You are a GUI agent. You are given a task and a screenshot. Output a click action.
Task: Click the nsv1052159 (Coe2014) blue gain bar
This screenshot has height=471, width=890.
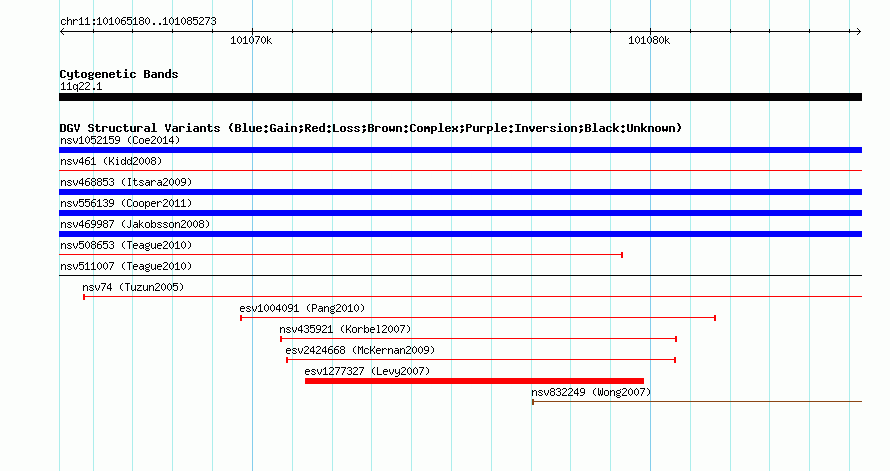coord(460,150)
